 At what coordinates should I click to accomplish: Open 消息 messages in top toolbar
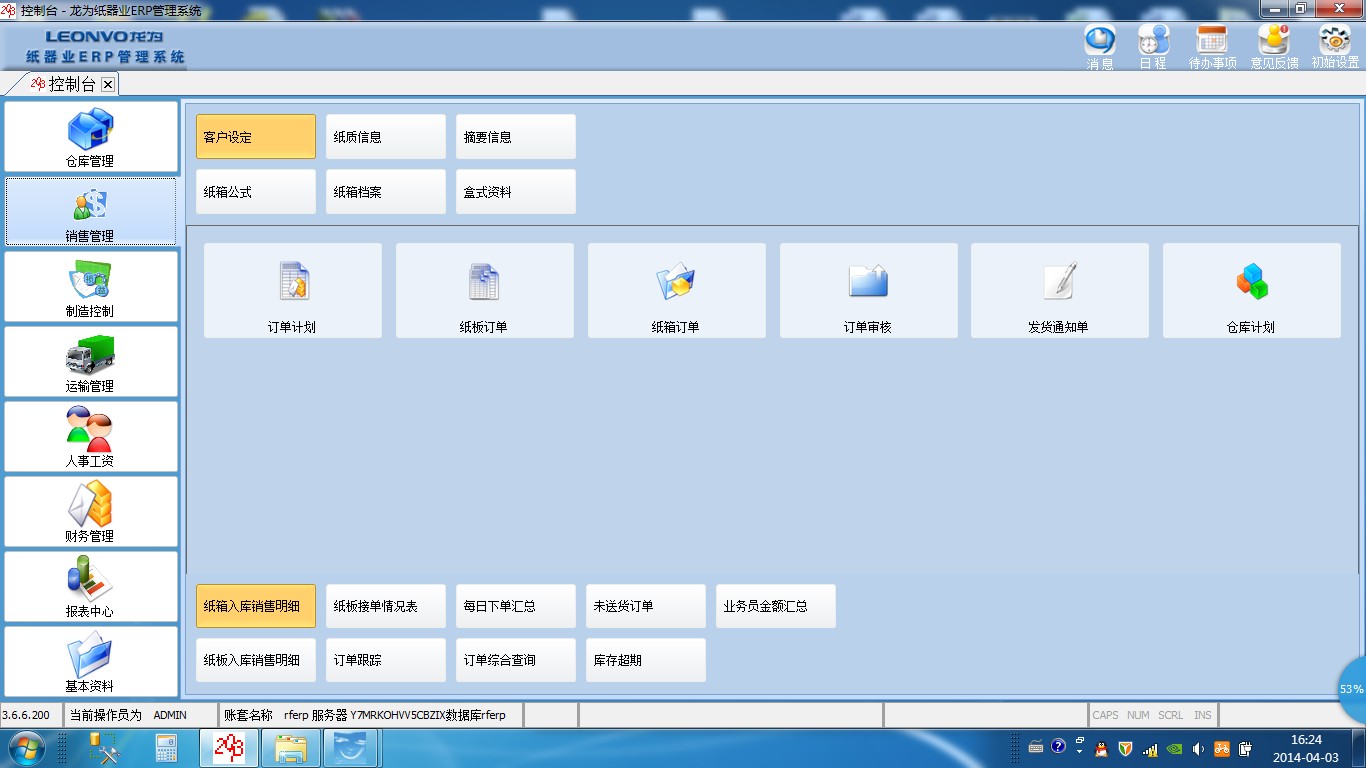click(1100, 45)
